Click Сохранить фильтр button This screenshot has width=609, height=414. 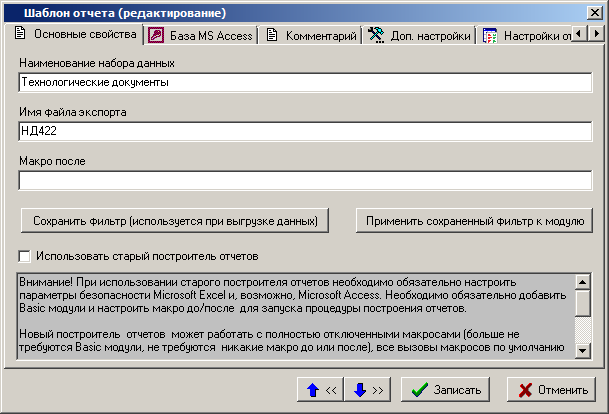click(x=175, y=220)
